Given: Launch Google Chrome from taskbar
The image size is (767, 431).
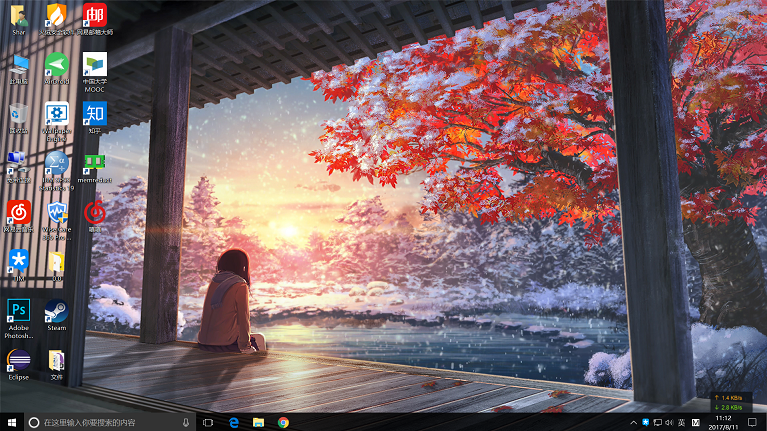Looking at the screenshot, I should pyautogui.click(x=283, y=422).
